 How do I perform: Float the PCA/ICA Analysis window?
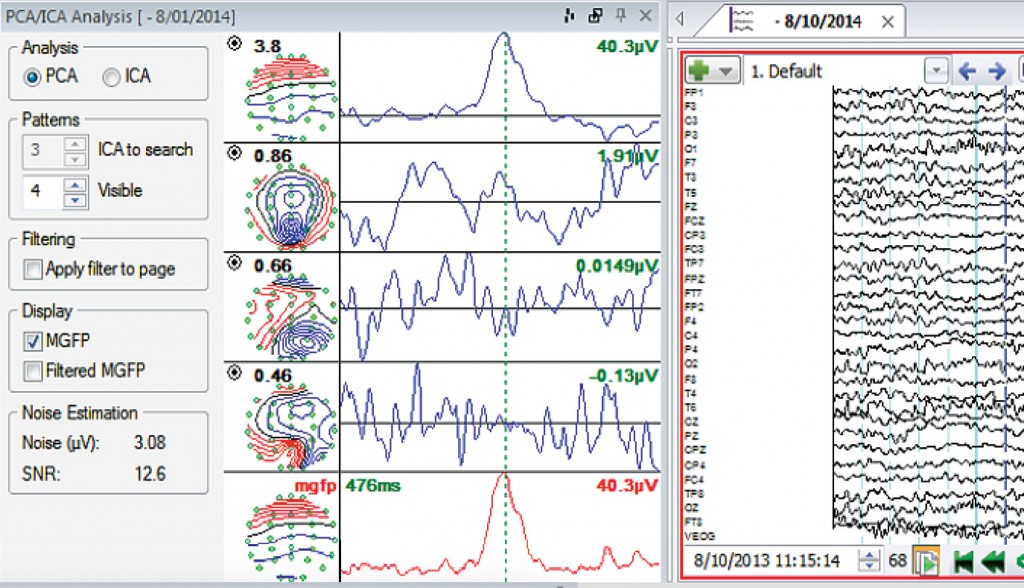click(x=595, y=15)
